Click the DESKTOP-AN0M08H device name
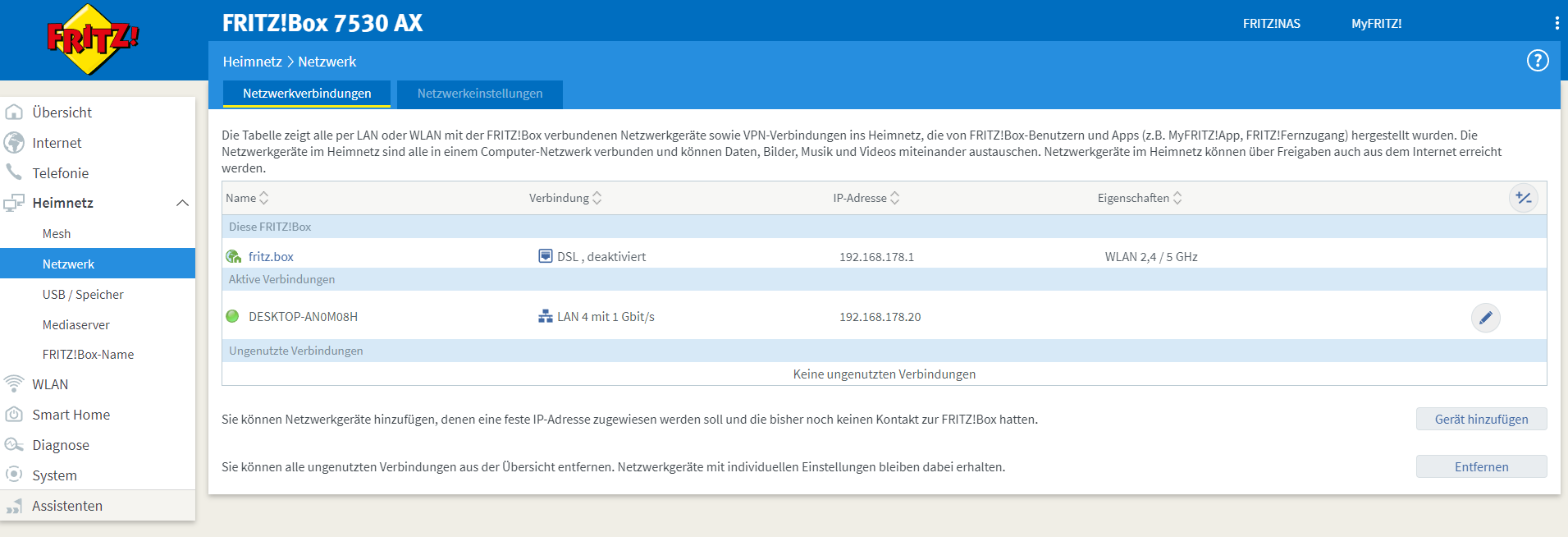Viewport: 1568px width, 537px height. 303,316
